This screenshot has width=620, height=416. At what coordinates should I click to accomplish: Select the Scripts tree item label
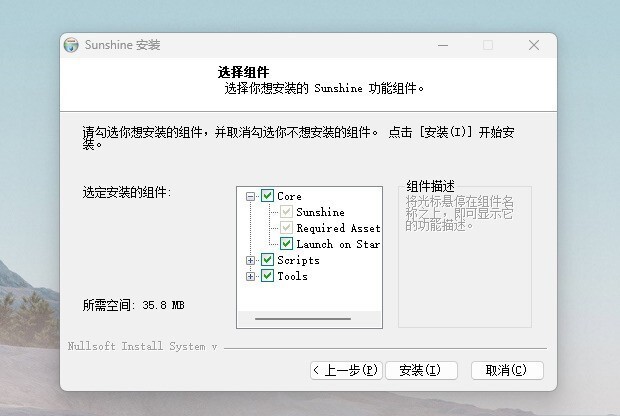[x=298, y=260]
